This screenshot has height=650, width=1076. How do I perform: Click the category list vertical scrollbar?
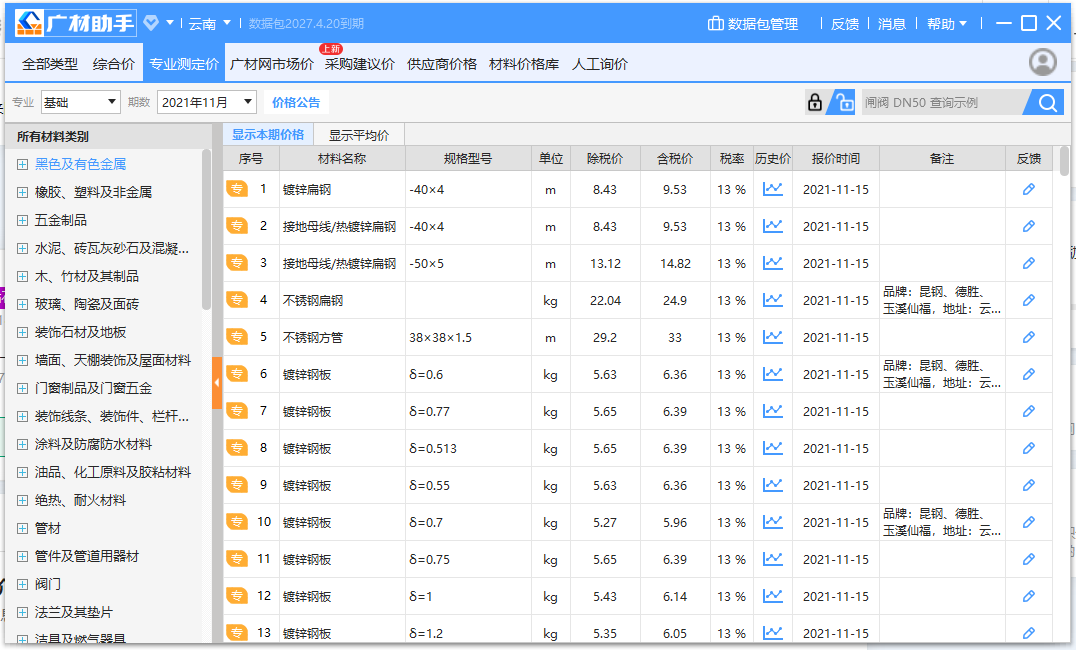[x=207, y=230]
